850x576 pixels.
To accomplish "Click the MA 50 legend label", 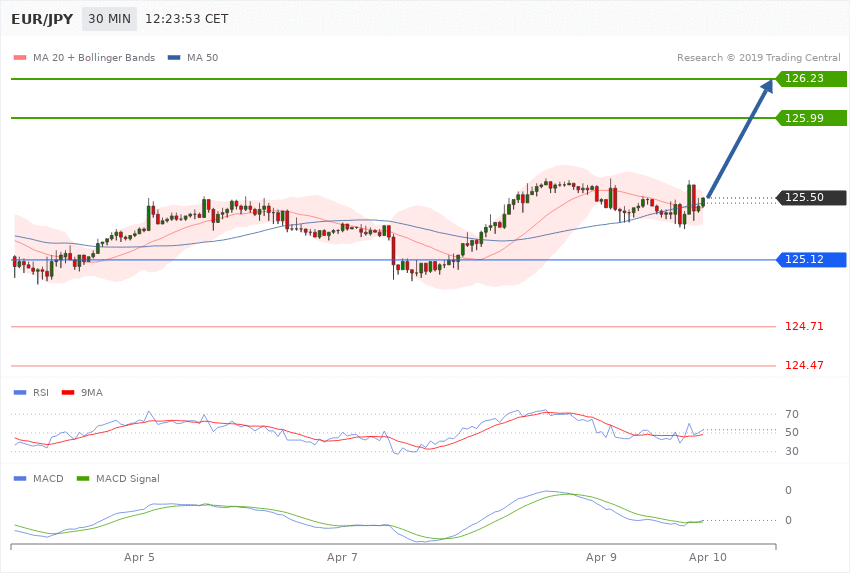I will [202, 57].
